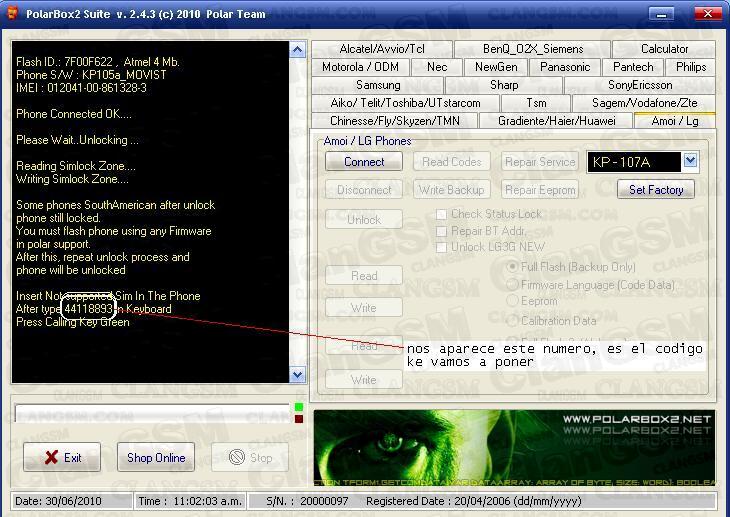Select the Pantech tab

click(x=633, y=67)
